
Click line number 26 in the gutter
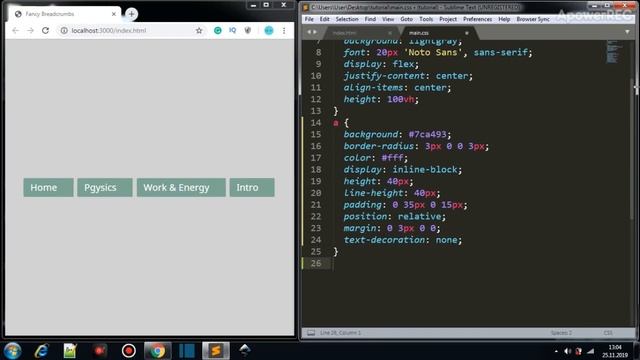tap(316, 263)
